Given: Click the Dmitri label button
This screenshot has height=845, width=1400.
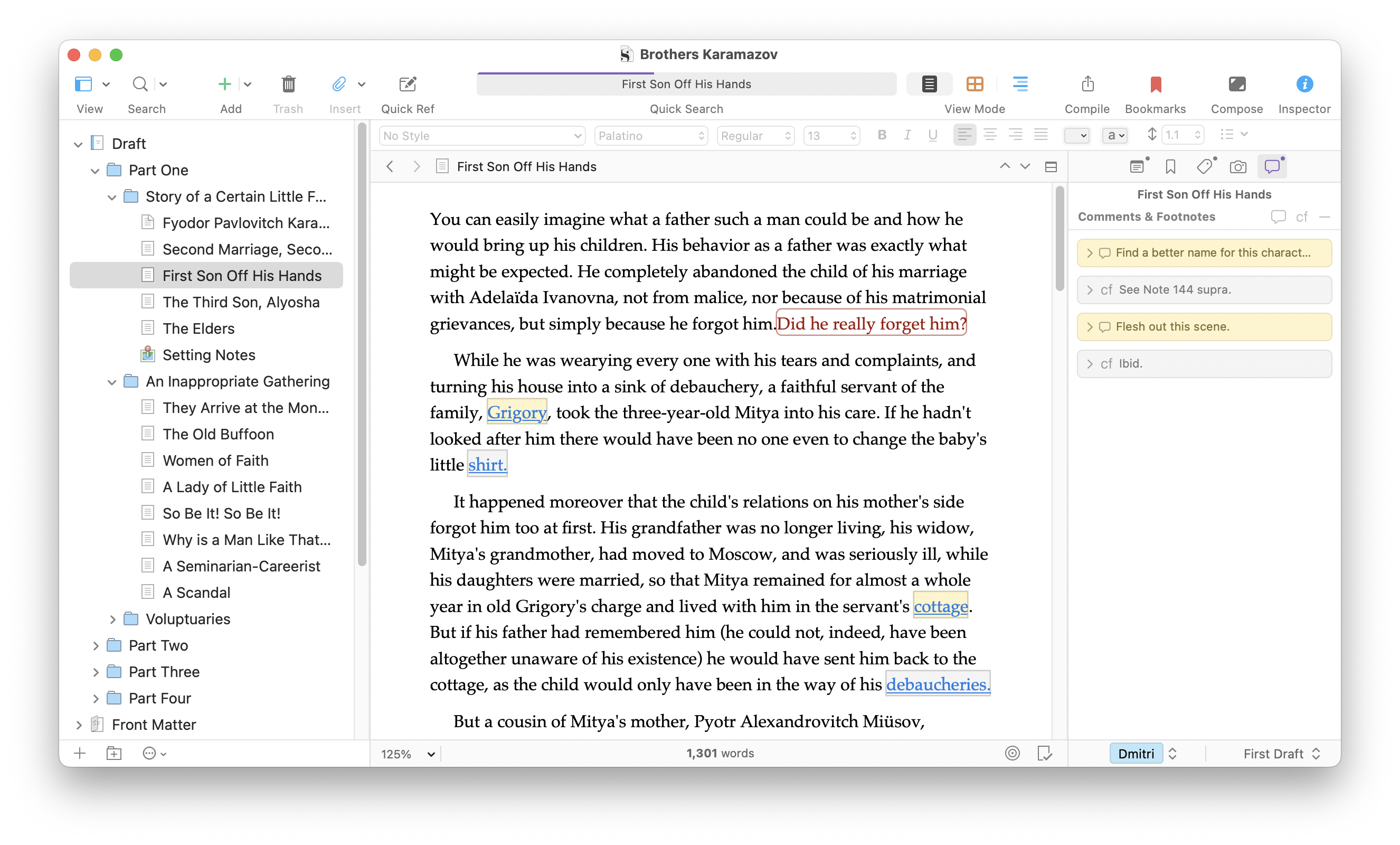Looking at the screenshot, I should 1136,754.
